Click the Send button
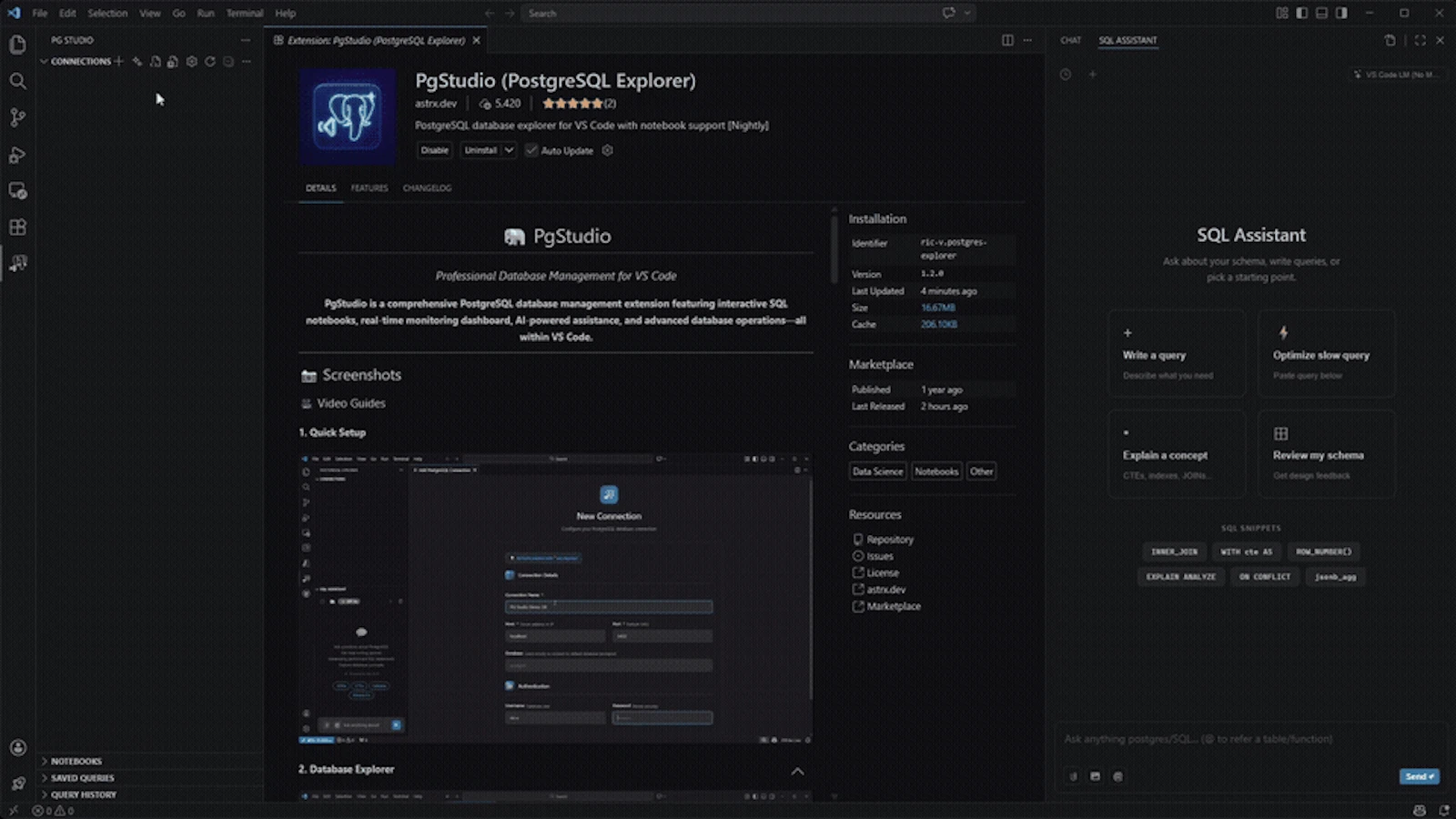 (1419, 776)
